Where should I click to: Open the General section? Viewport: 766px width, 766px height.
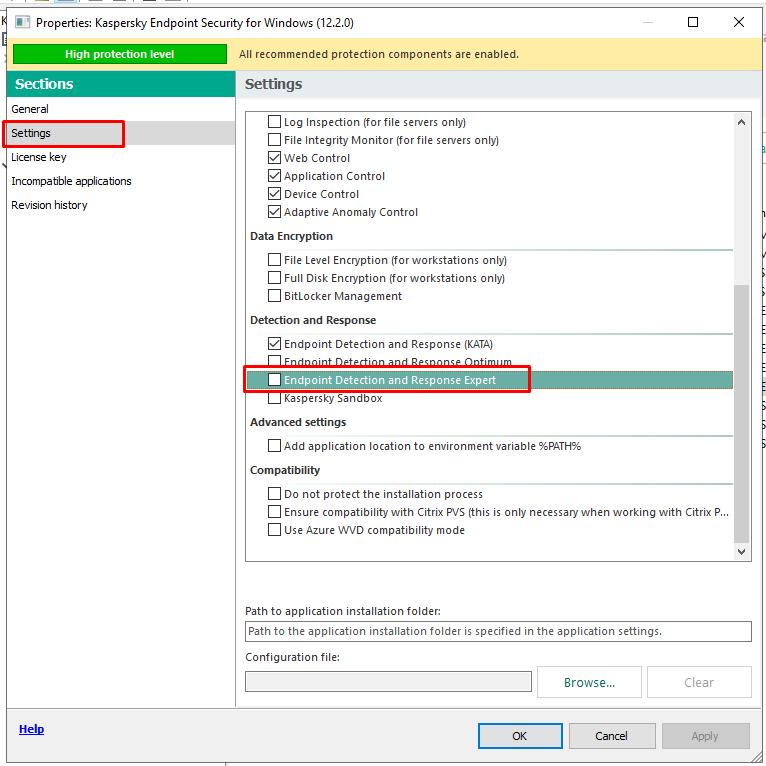121,109
